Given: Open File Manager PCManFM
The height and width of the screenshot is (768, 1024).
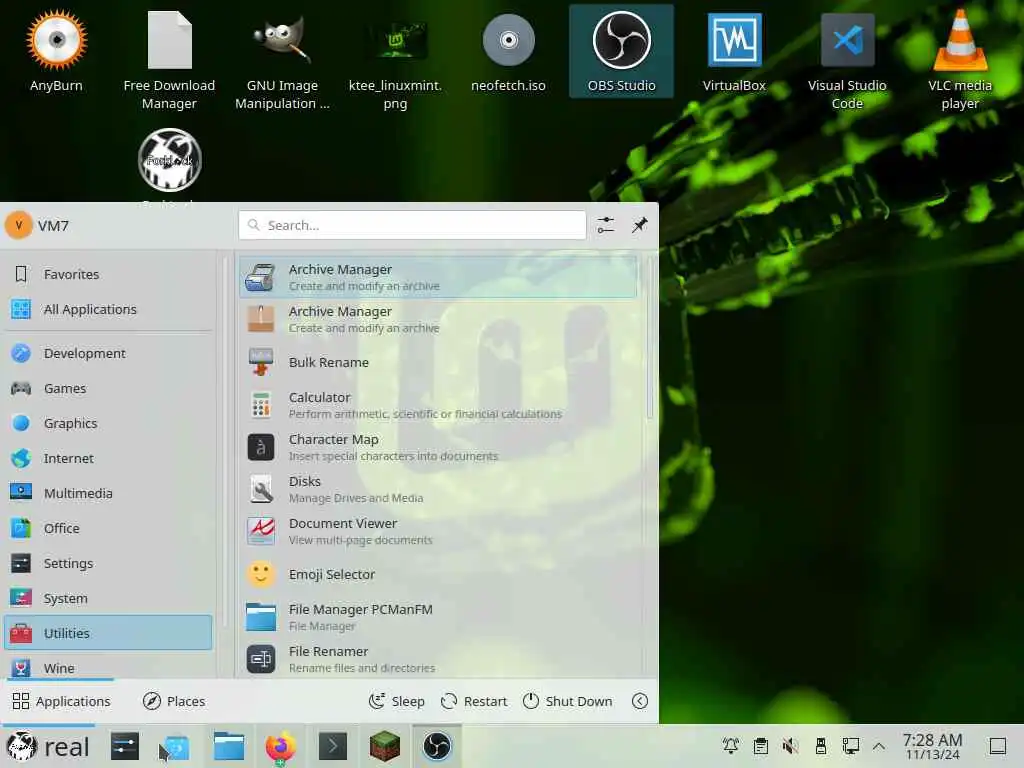Looking at the screenshot, I should click(438, 617).
